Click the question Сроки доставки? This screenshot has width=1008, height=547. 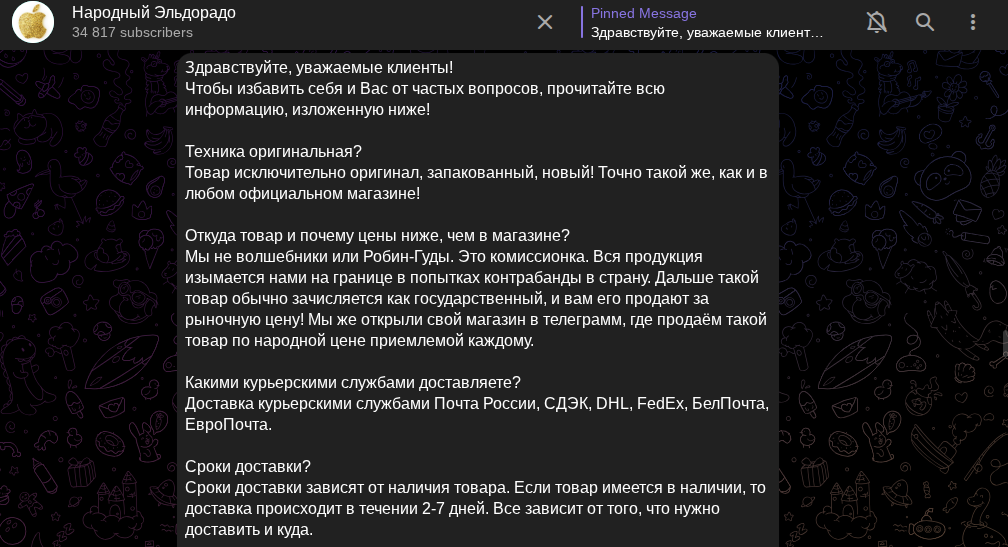[248, 466]
